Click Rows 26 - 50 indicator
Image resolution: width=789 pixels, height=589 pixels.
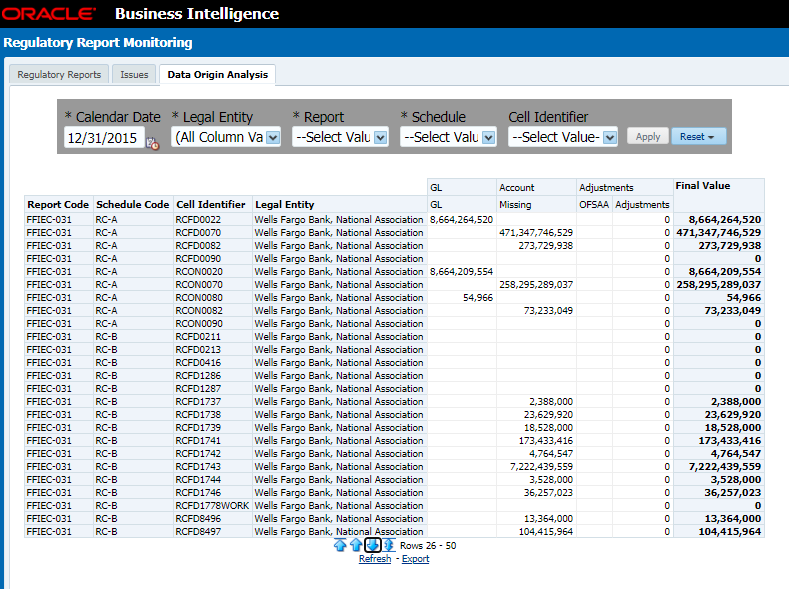(428, 545)
